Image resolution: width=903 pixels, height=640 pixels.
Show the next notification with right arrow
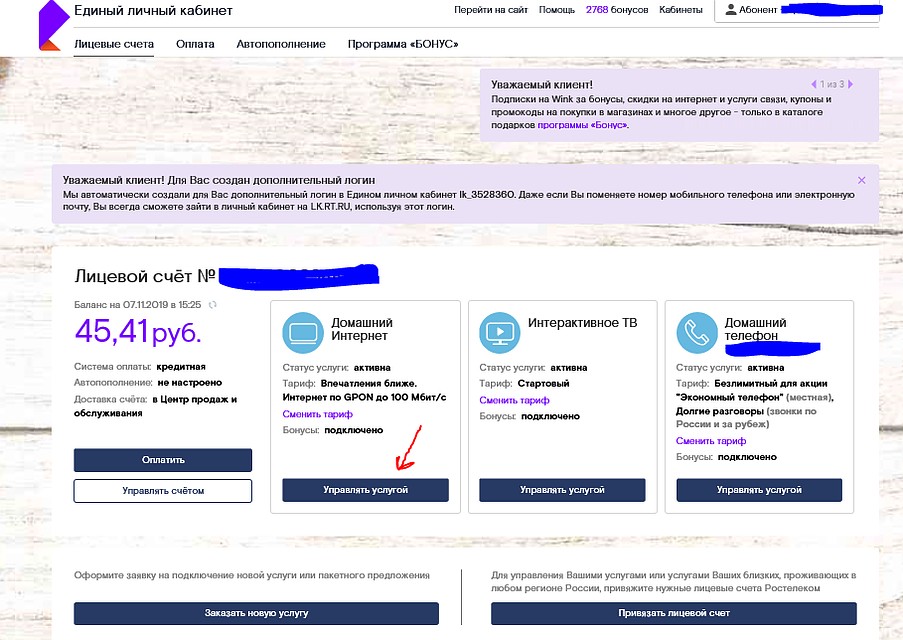[851, 84]
